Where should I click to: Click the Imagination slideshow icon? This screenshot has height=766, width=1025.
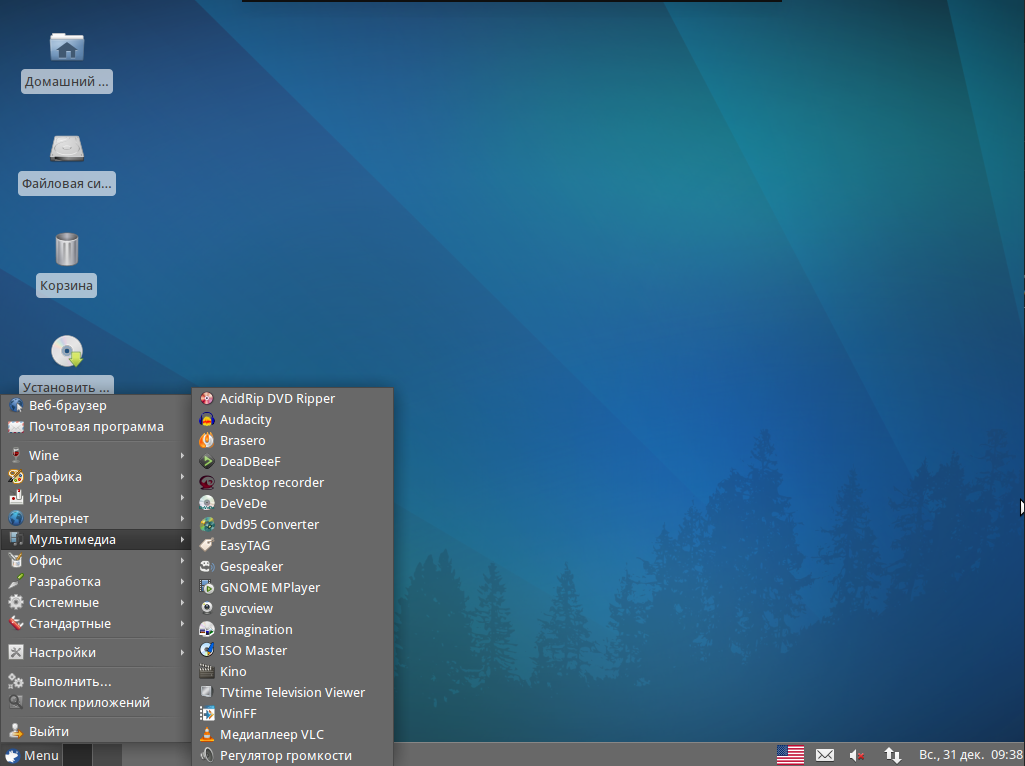(207, 629)
